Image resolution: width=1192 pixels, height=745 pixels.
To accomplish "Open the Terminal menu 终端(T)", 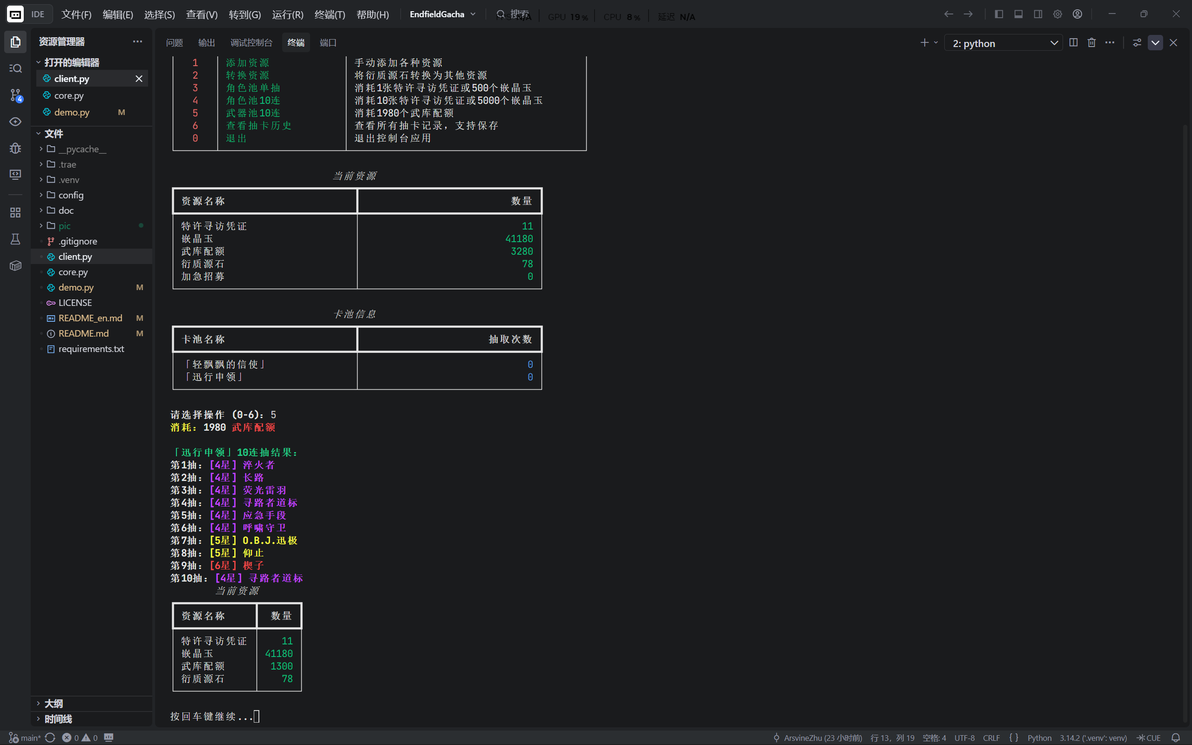I will coord(330,14).
